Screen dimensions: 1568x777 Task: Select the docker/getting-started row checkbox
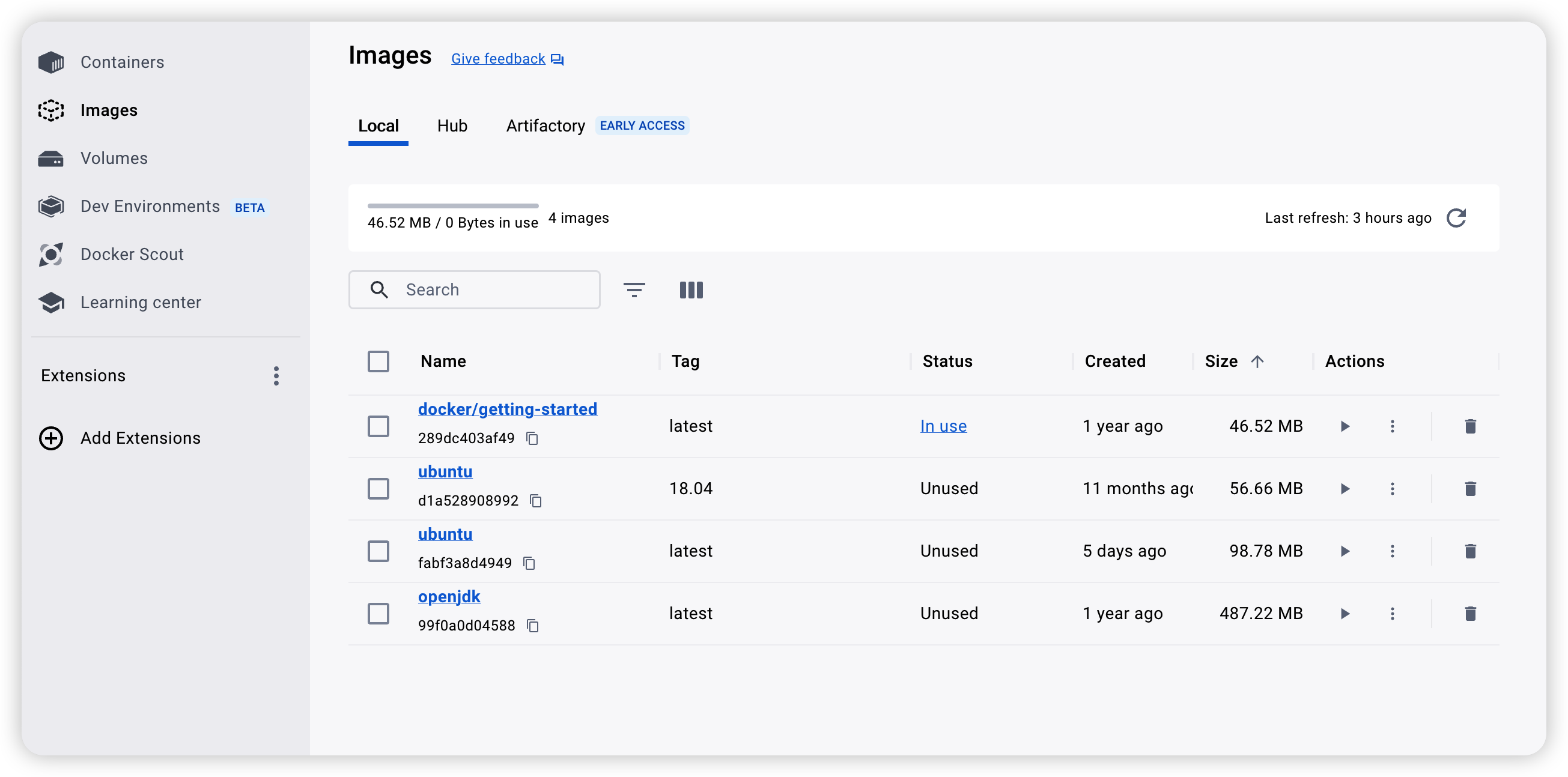(378, 426)
